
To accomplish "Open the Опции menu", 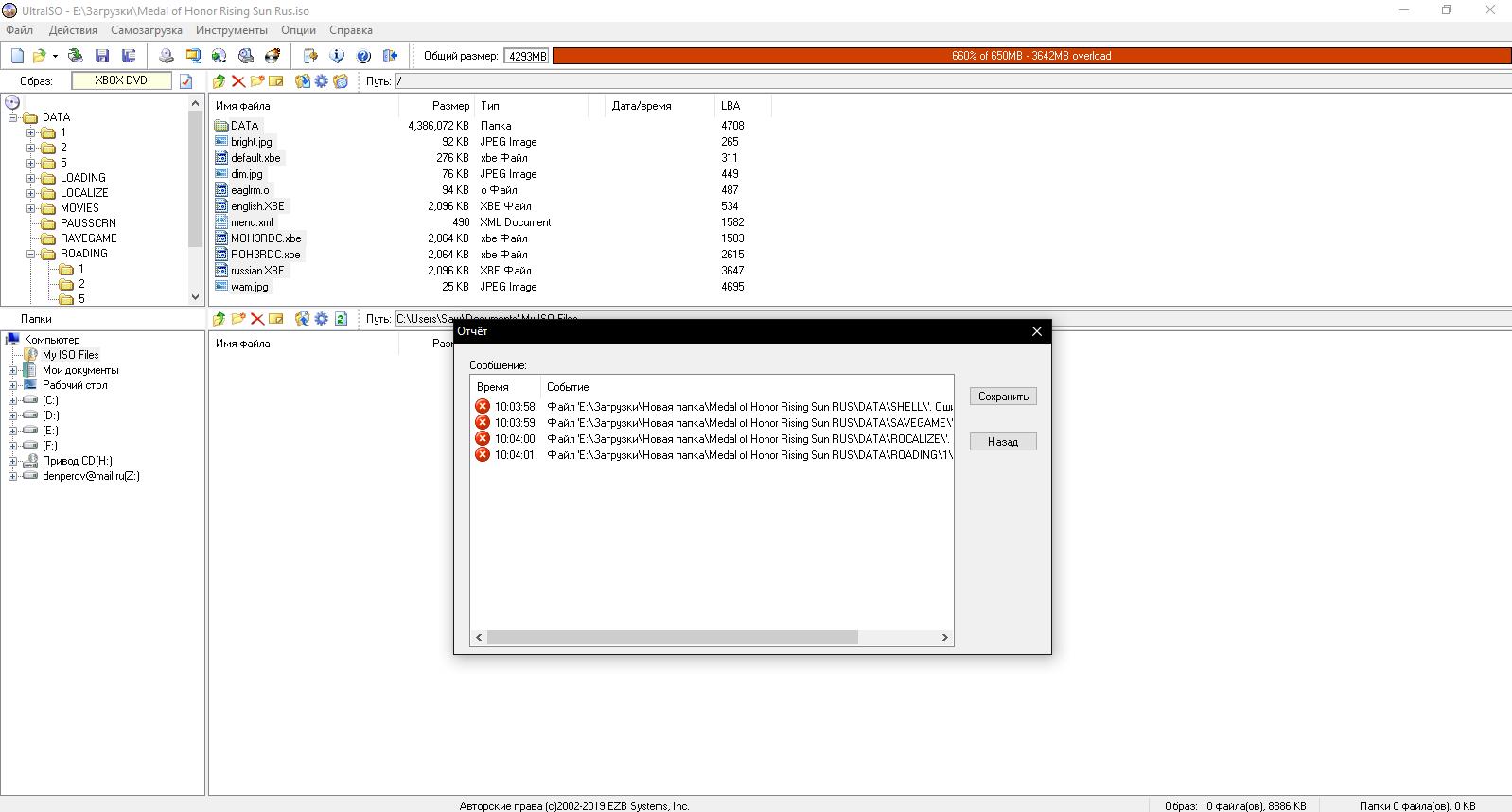I will point(298,30).
